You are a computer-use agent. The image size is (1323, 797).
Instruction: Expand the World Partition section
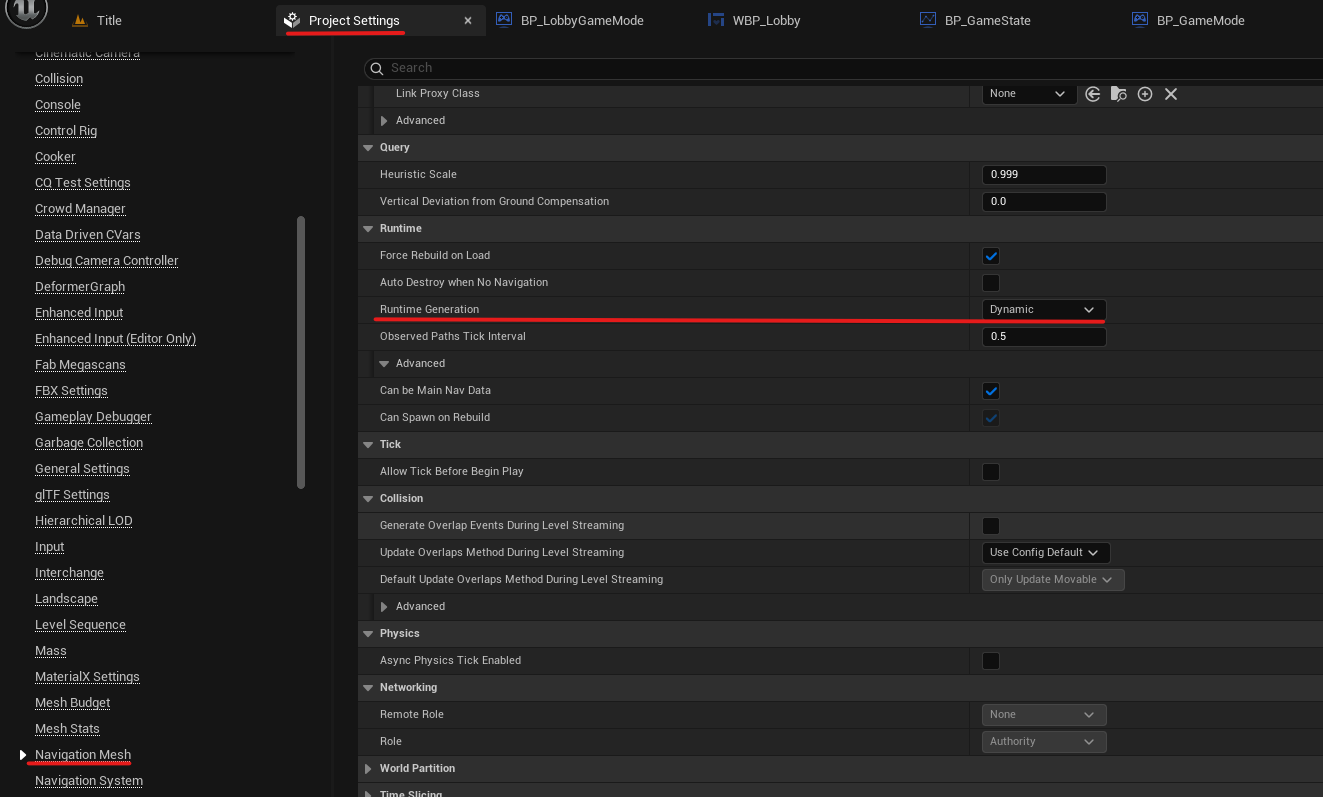(x=367, y=769)
